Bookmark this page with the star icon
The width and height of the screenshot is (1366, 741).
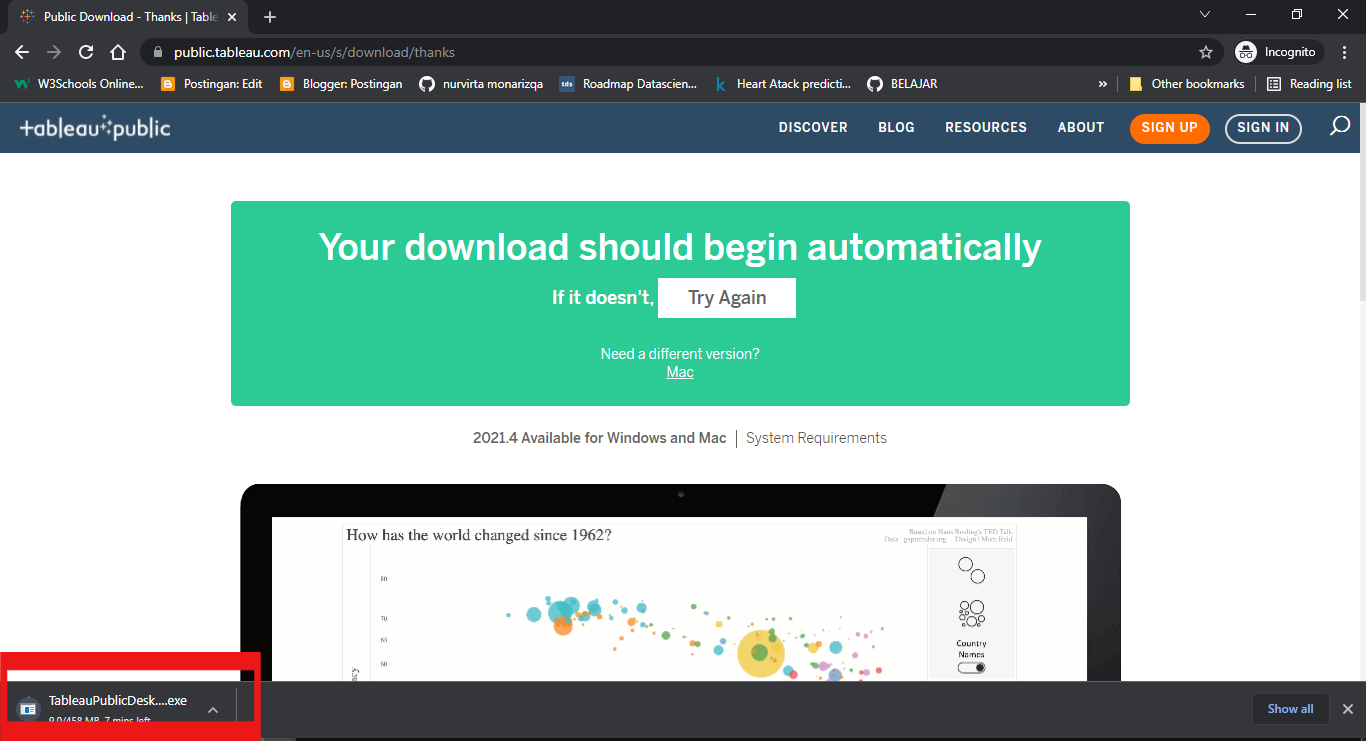[x=1206, y=52]
